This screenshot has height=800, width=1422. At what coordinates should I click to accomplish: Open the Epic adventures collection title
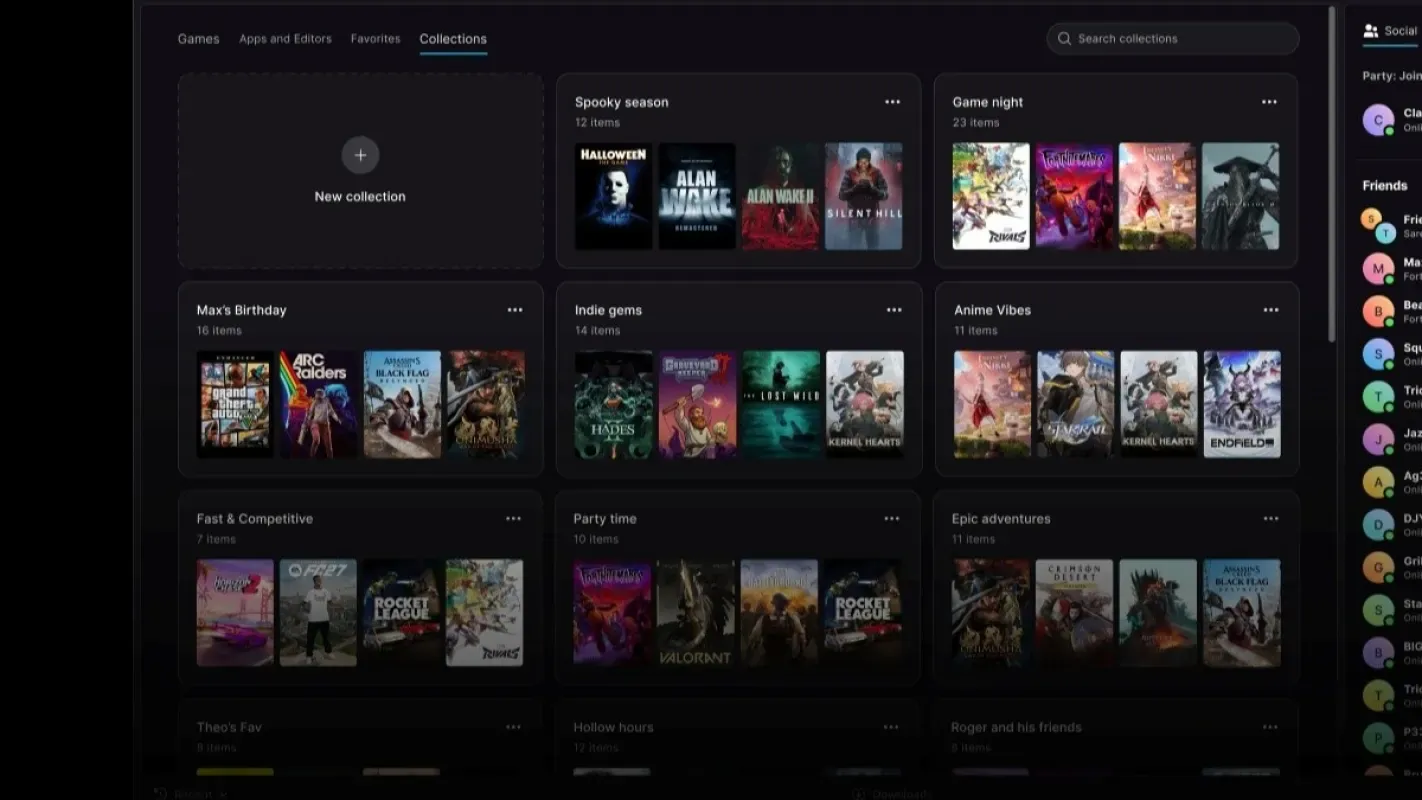pyautogui.click(x=1001, y=519)
